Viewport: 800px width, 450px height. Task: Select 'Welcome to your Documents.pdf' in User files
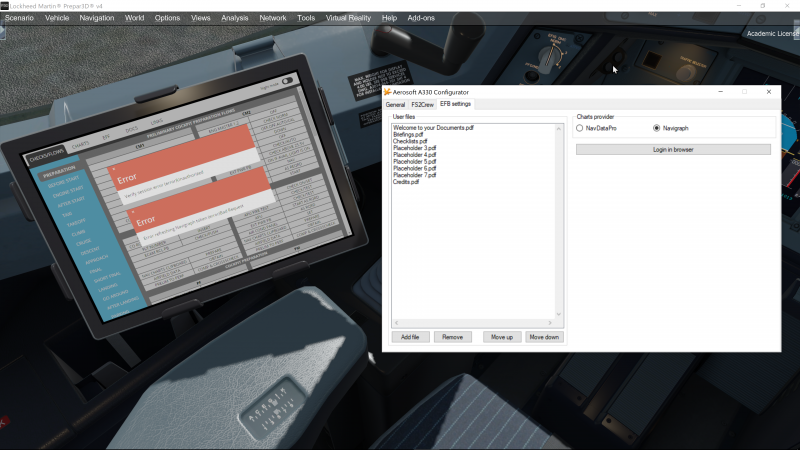point(433,128)
